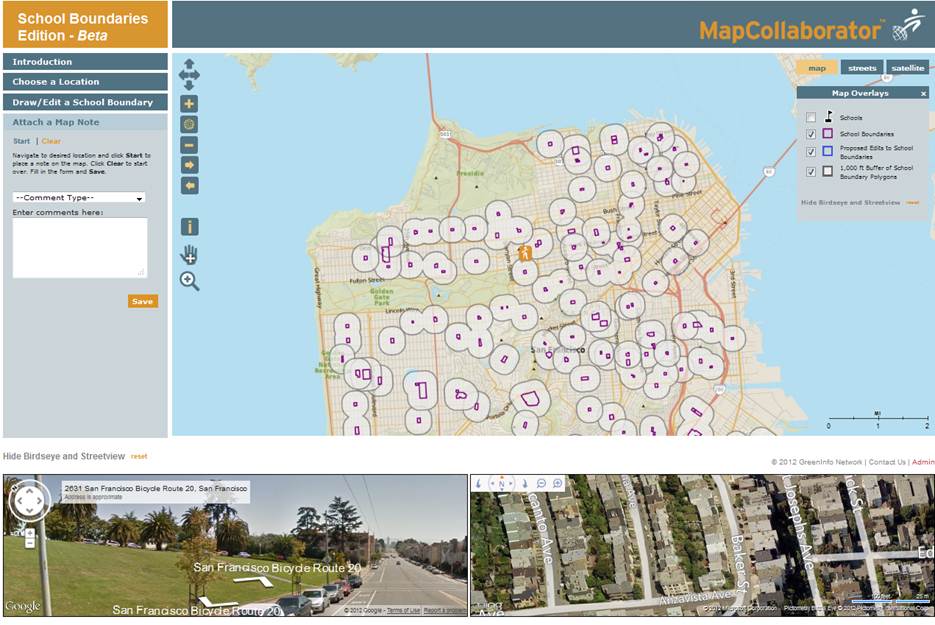Screen dimensions: 935x625
Task: Uncheck the 1,000 ft Buffer overlay
Action: pos(811,172)
